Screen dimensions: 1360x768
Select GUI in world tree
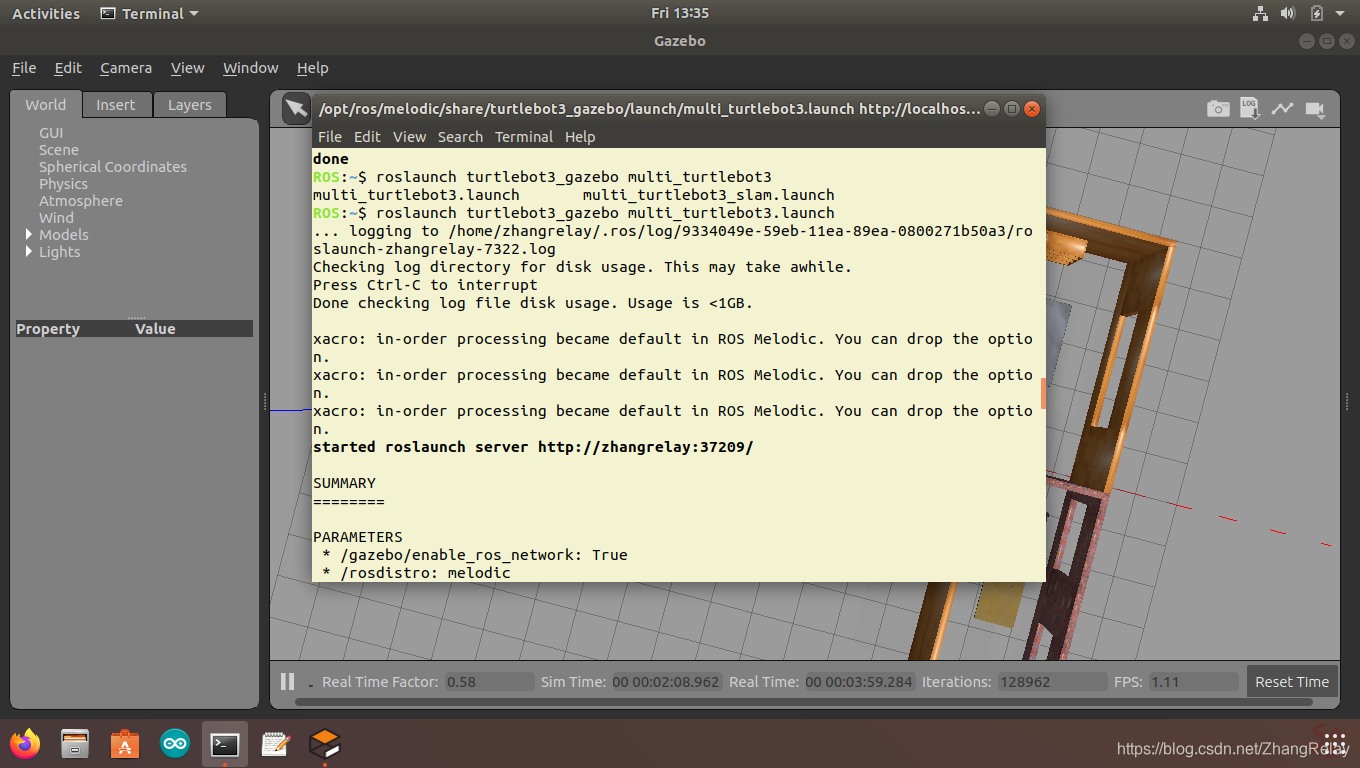tap(51, 133)
